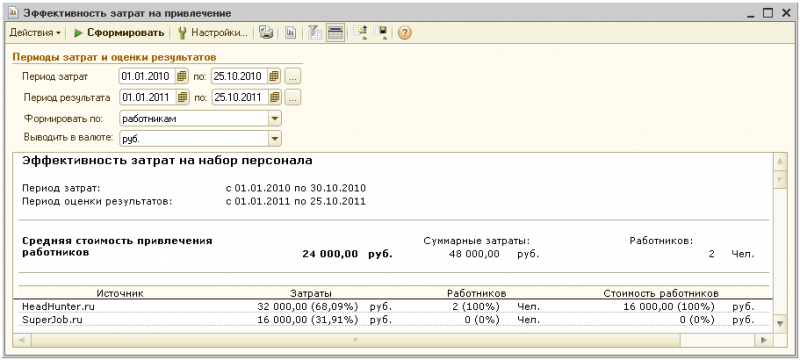Open Настройки settings dialog
Image resolution: width=800 pixels, height=360 pixels.
click(212, 33)
